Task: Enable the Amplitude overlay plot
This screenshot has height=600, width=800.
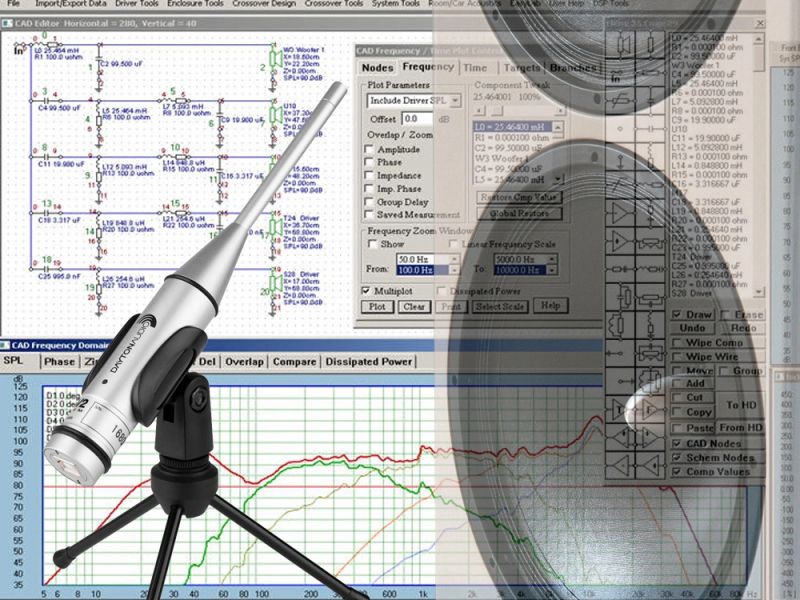Action: coord(367,149)
